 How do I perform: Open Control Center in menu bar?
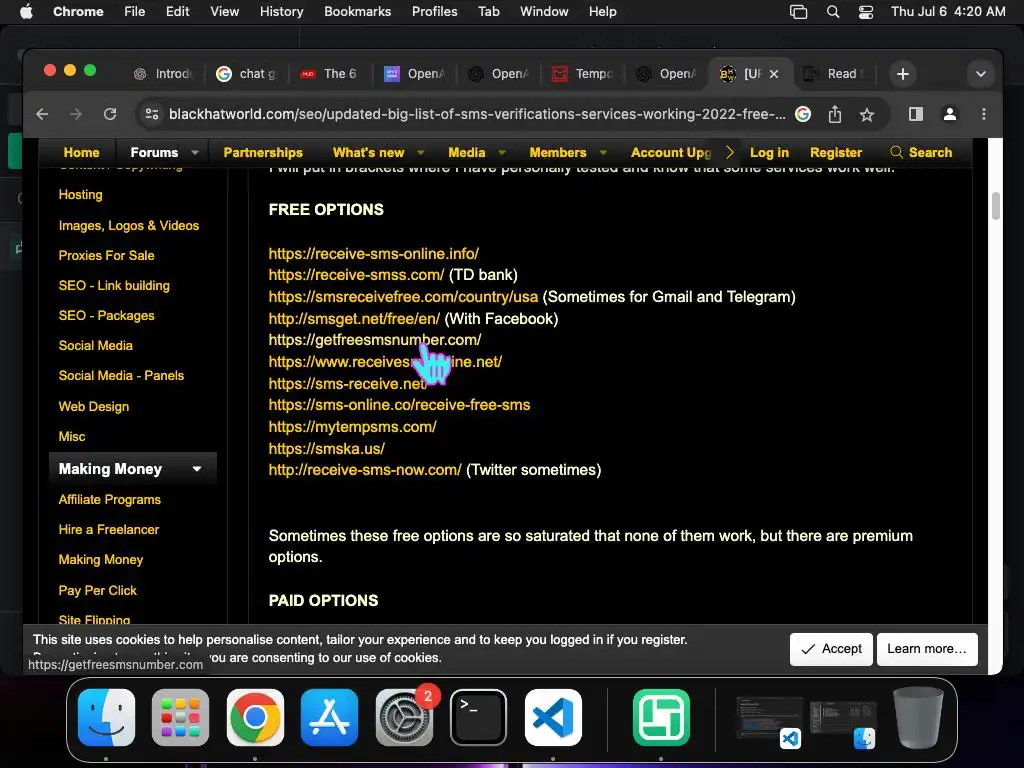[866, 12]
